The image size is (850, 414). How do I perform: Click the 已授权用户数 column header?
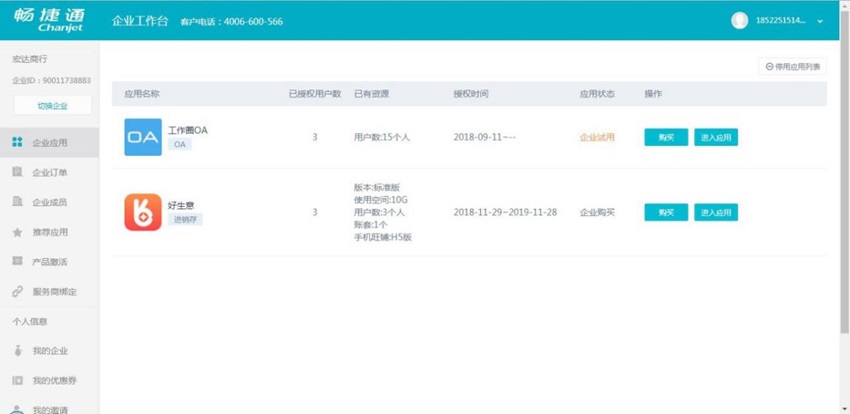[x=315, y=94]
